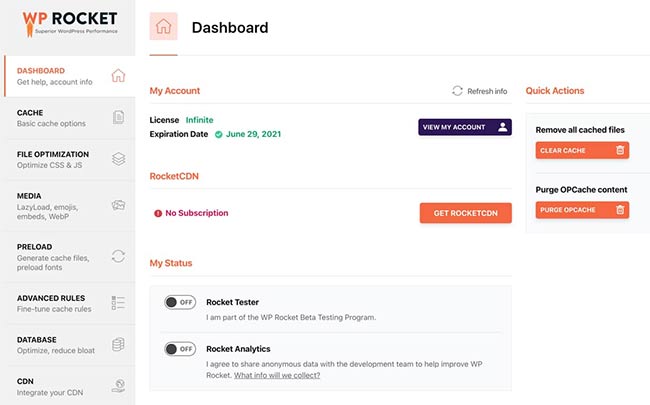The width and height of the screenshot is (650, 405).
Task: Turn on the Rocket Analytics switch
Action: pos(179,349)
